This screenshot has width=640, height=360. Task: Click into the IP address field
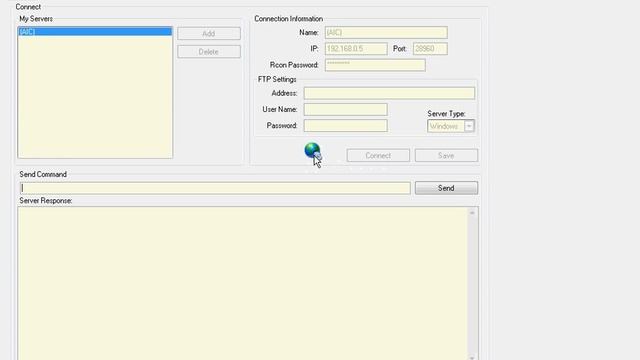[x=356, y=49]
